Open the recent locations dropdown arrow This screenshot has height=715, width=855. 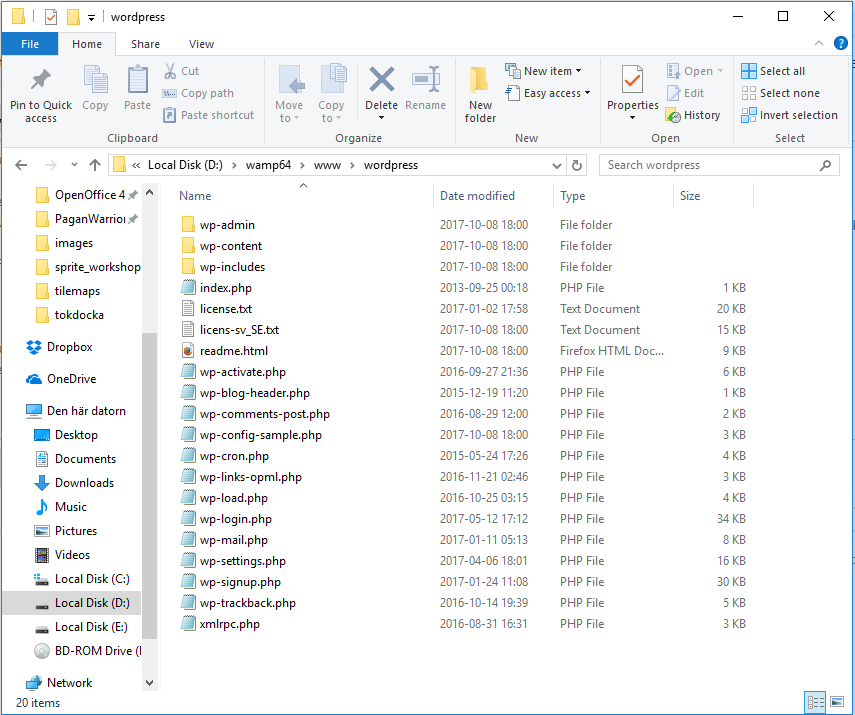pyautogui.click(x=74, y=165)
